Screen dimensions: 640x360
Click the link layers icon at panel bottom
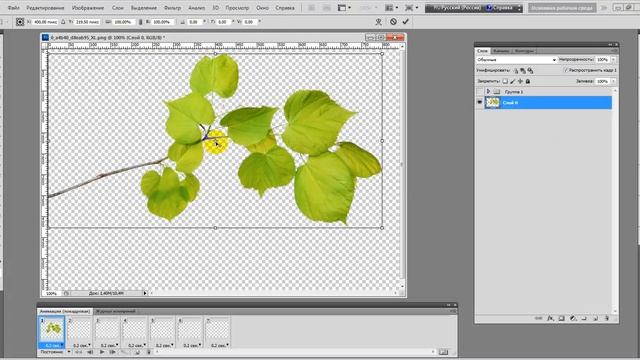[x=539, y=318]
